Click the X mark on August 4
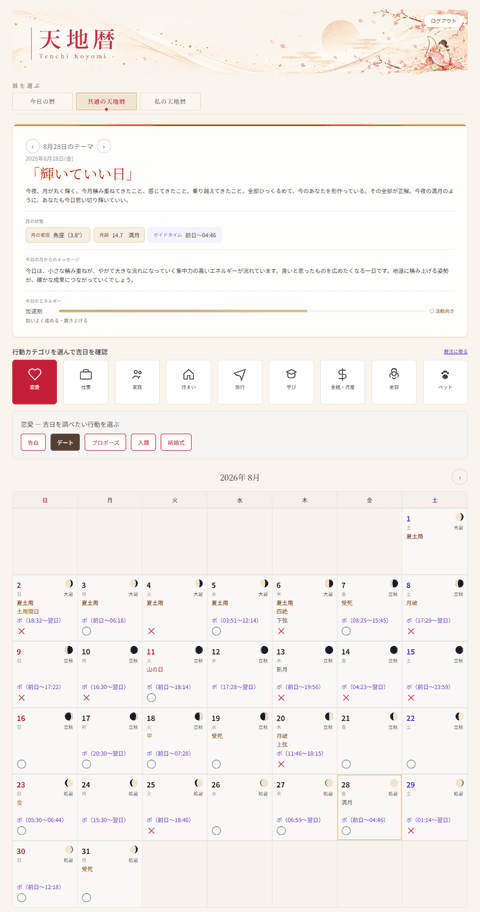The height and width of the screenshot is (912, 480). coord(151,631)
